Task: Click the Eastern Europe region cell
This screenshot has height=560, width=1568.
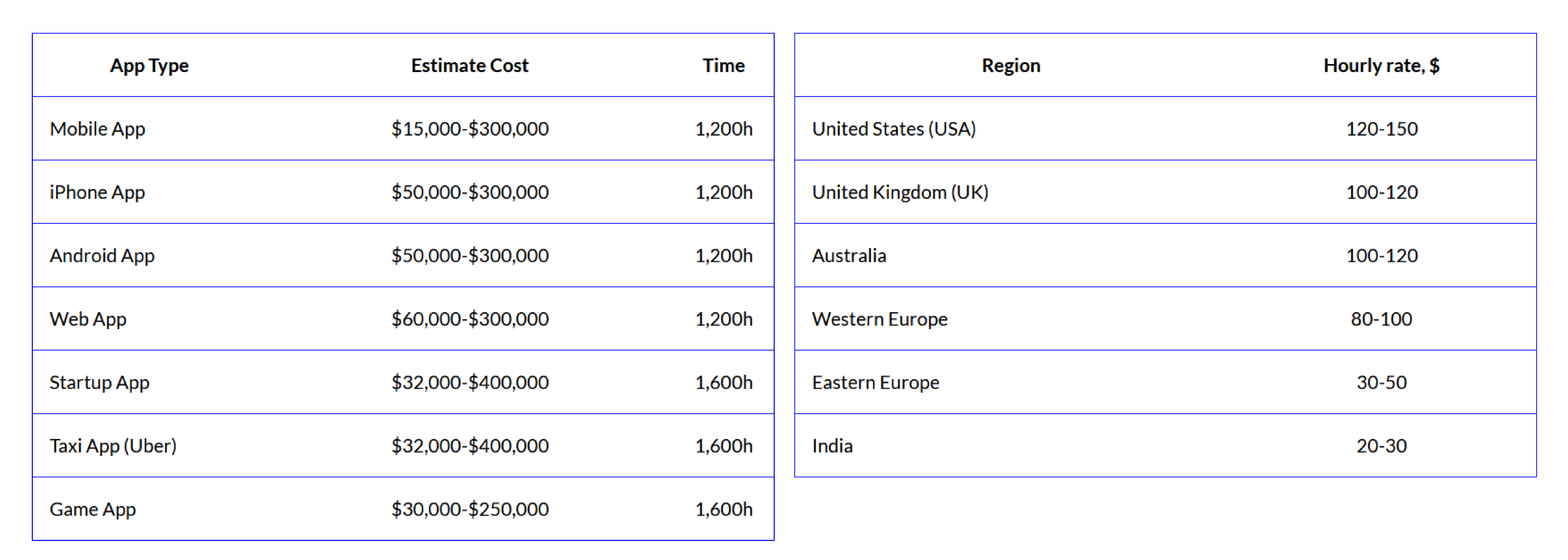Action: tap(875, 382)
